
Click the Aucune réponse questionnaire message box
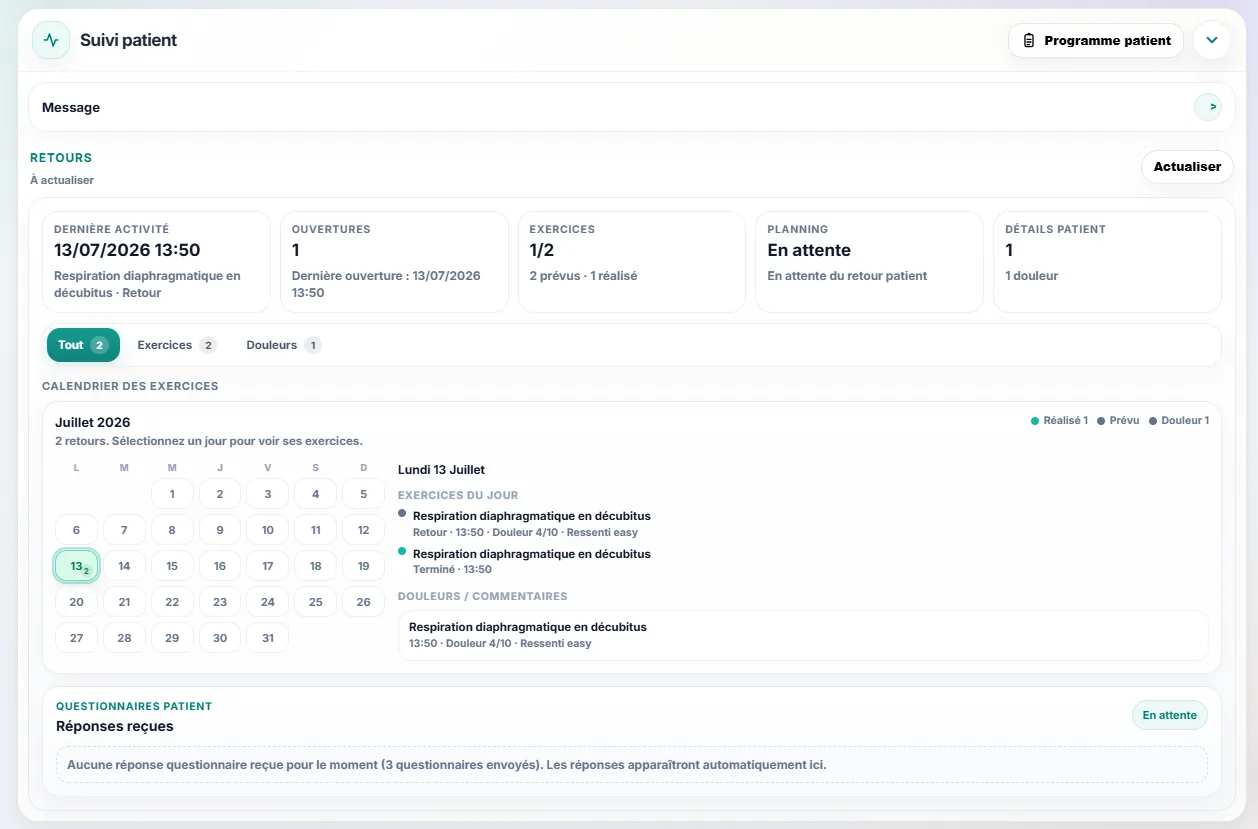[x=631, y=765]
